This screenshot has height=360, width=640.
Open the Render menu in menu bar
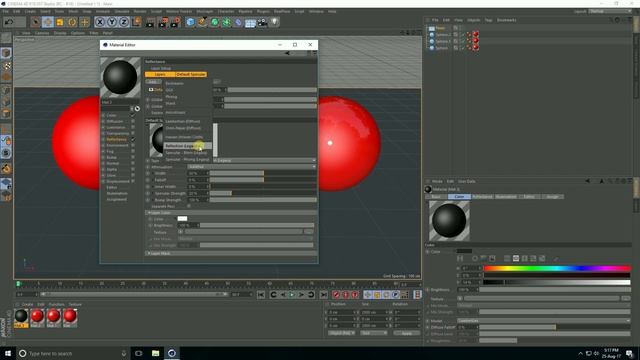pyautogui.click(x=140, y=11)
